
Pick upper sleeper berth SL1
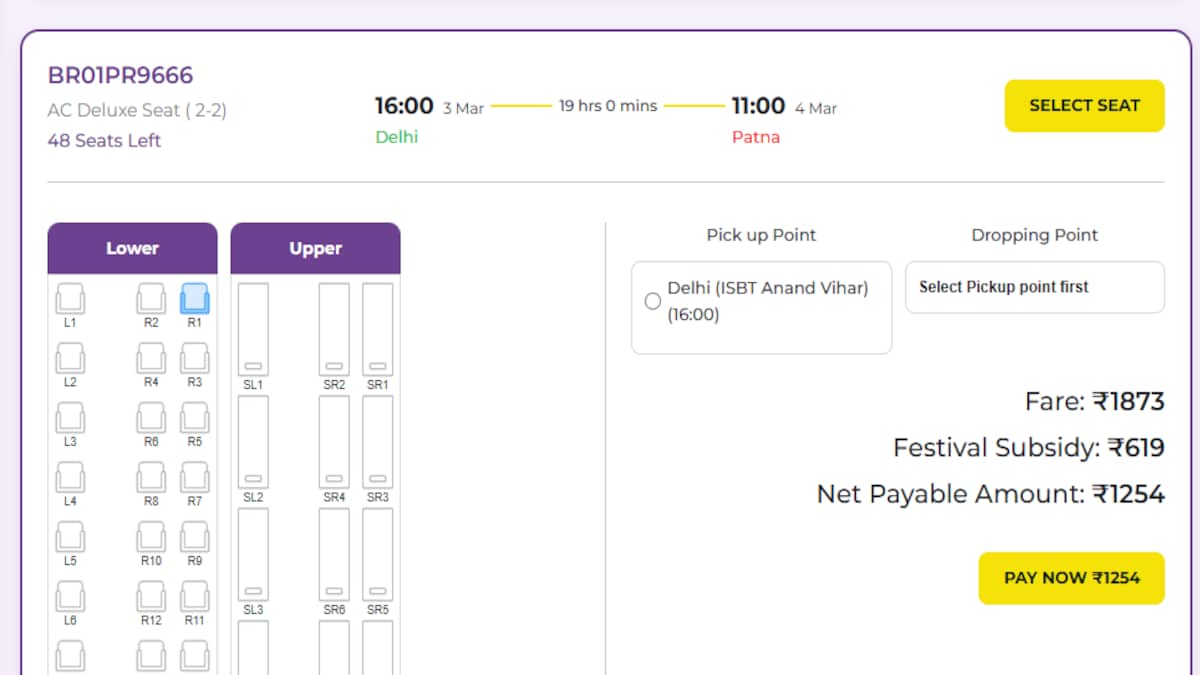point(253,330)
